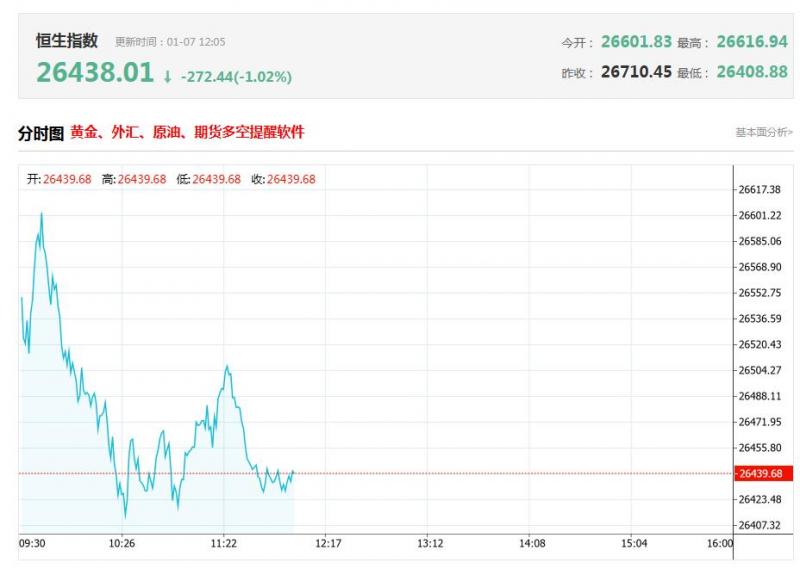Click the 更新时间 01-07 12:05 timestamp
800x575 pixels.
[x=170, y=42]
